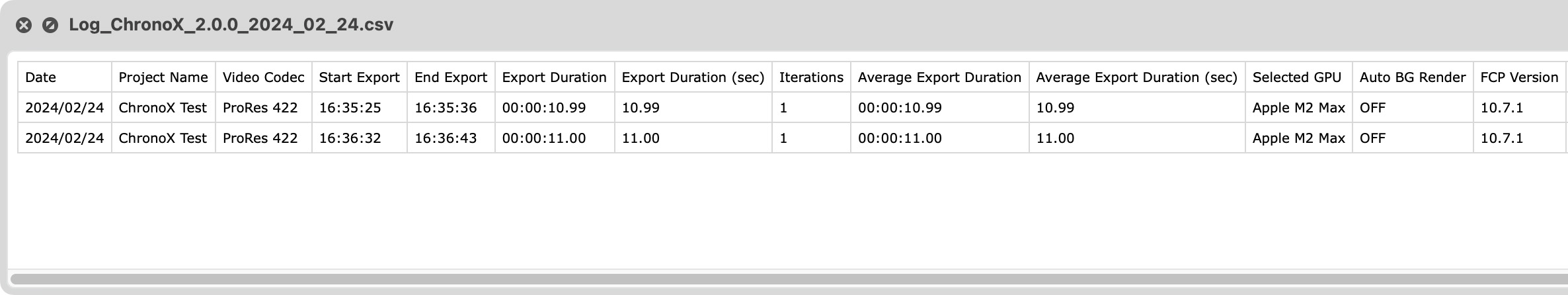Click the horizontal scrollbar at the bottom
Viewport: 1568px width, 295px height.
(789, 279)
